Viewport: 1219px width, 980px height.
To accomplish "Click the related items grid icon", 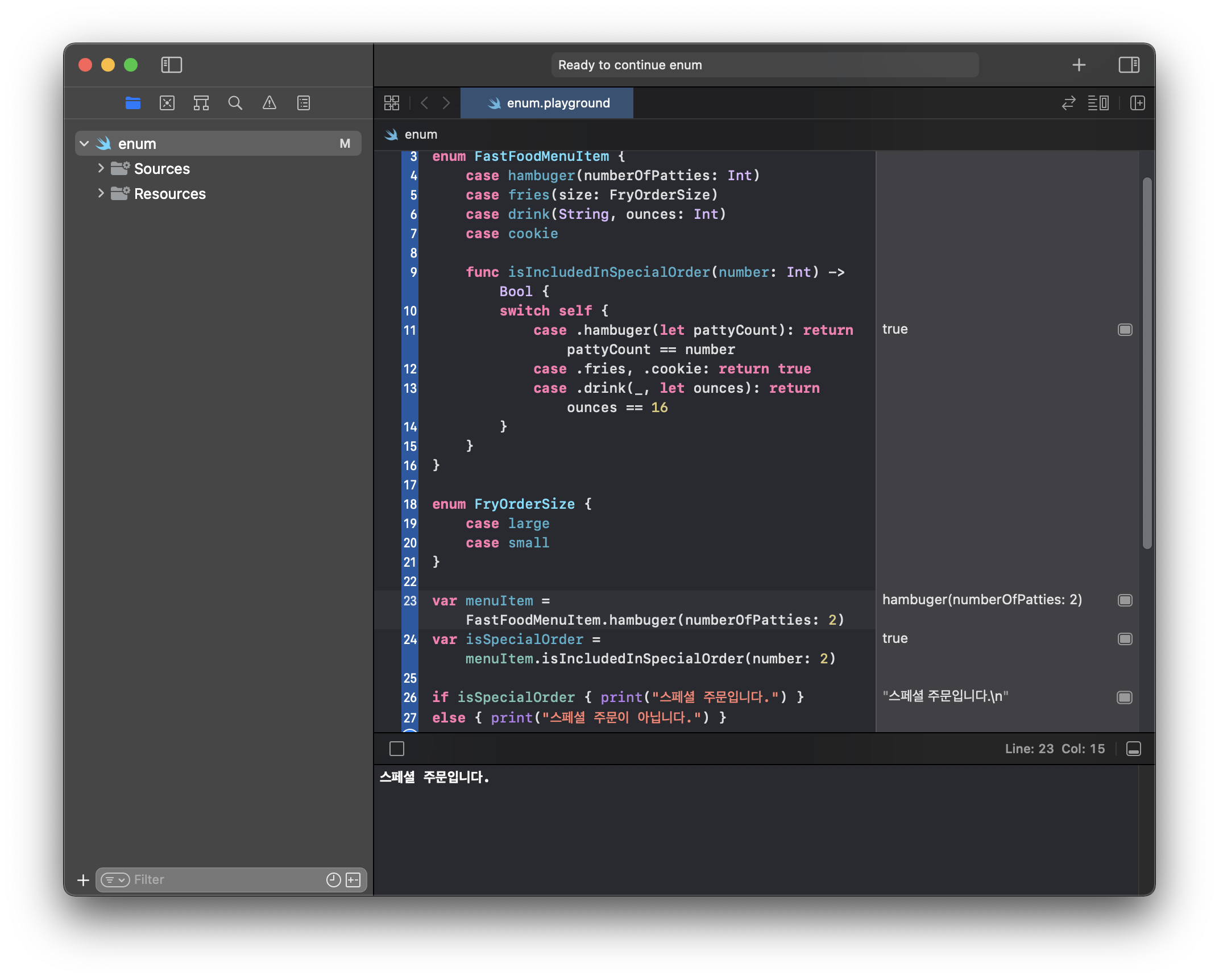I will [392, 103].
